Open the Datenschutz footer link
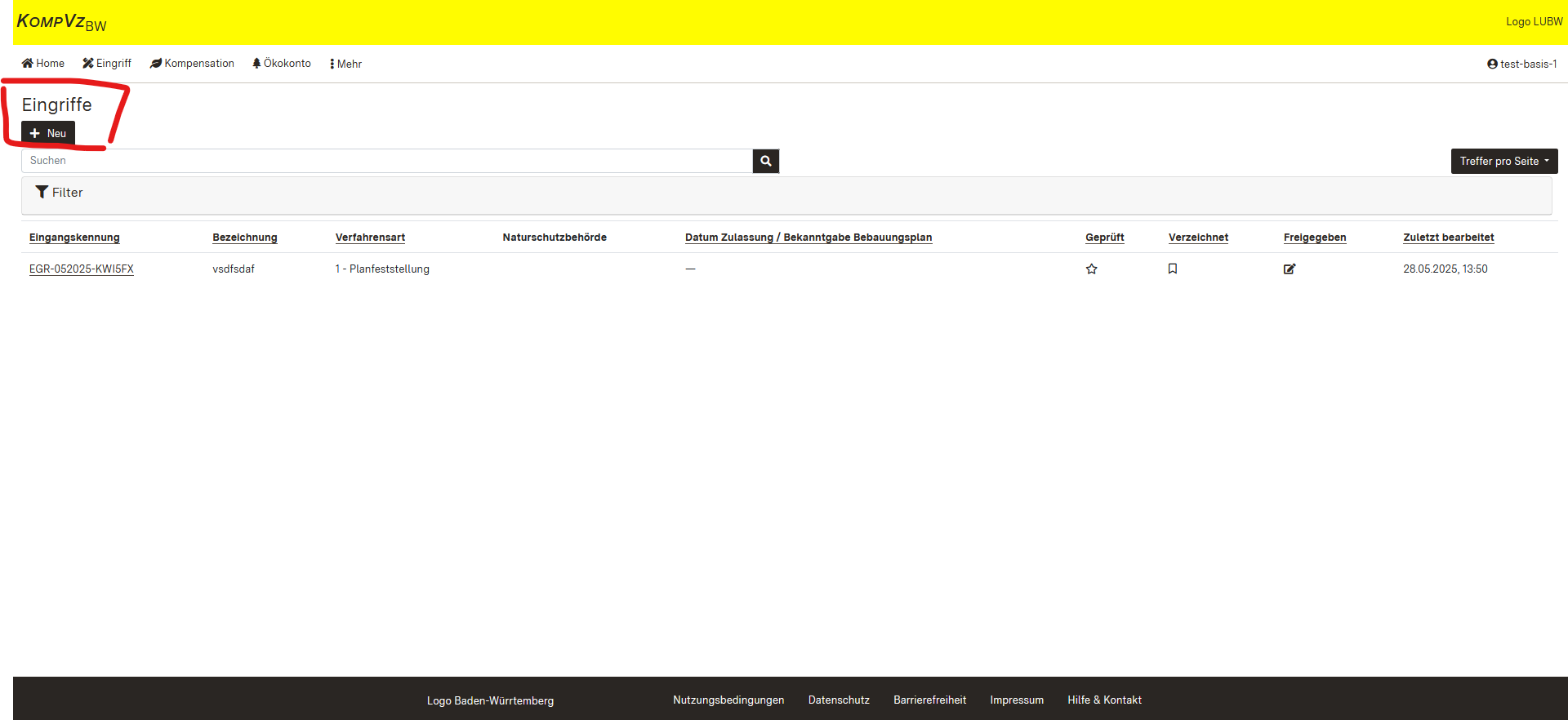Screen dimensions: 1568x720 [839, 700]
